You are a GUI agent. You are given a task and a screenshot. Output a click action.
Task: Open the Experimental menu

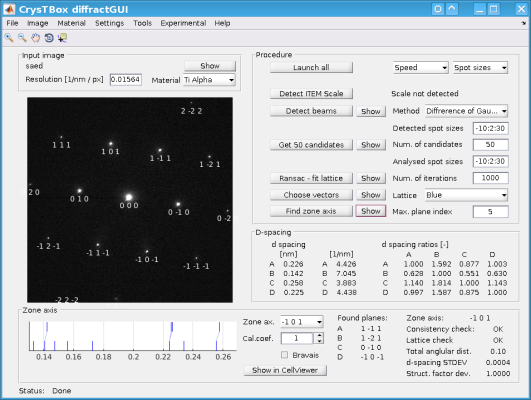point(183,23)
